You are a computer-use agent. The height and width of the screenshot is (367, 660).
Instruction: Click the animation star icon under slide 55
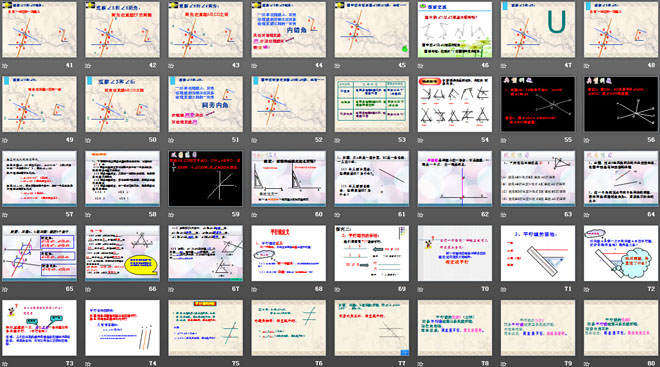point(504,140)
